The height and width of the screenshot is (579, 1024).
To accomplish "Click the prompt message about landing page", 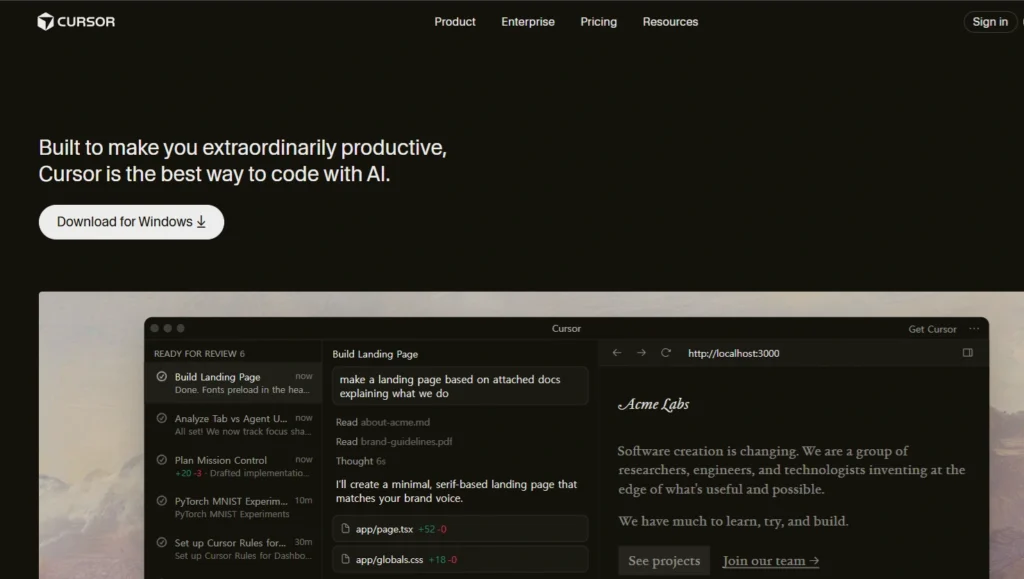I will [460, 386].
